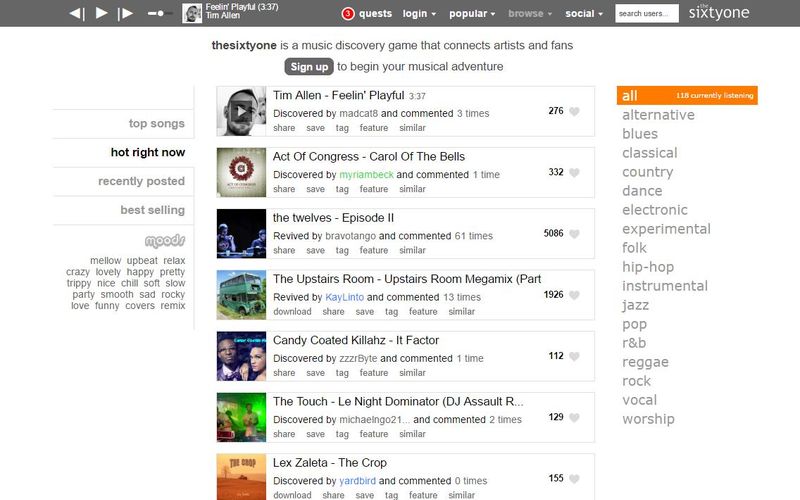Image resolution: width=800 pixels, height=500 pixels.
Task: Pick the trippy mood tag
Action: [x=79, y=283]
